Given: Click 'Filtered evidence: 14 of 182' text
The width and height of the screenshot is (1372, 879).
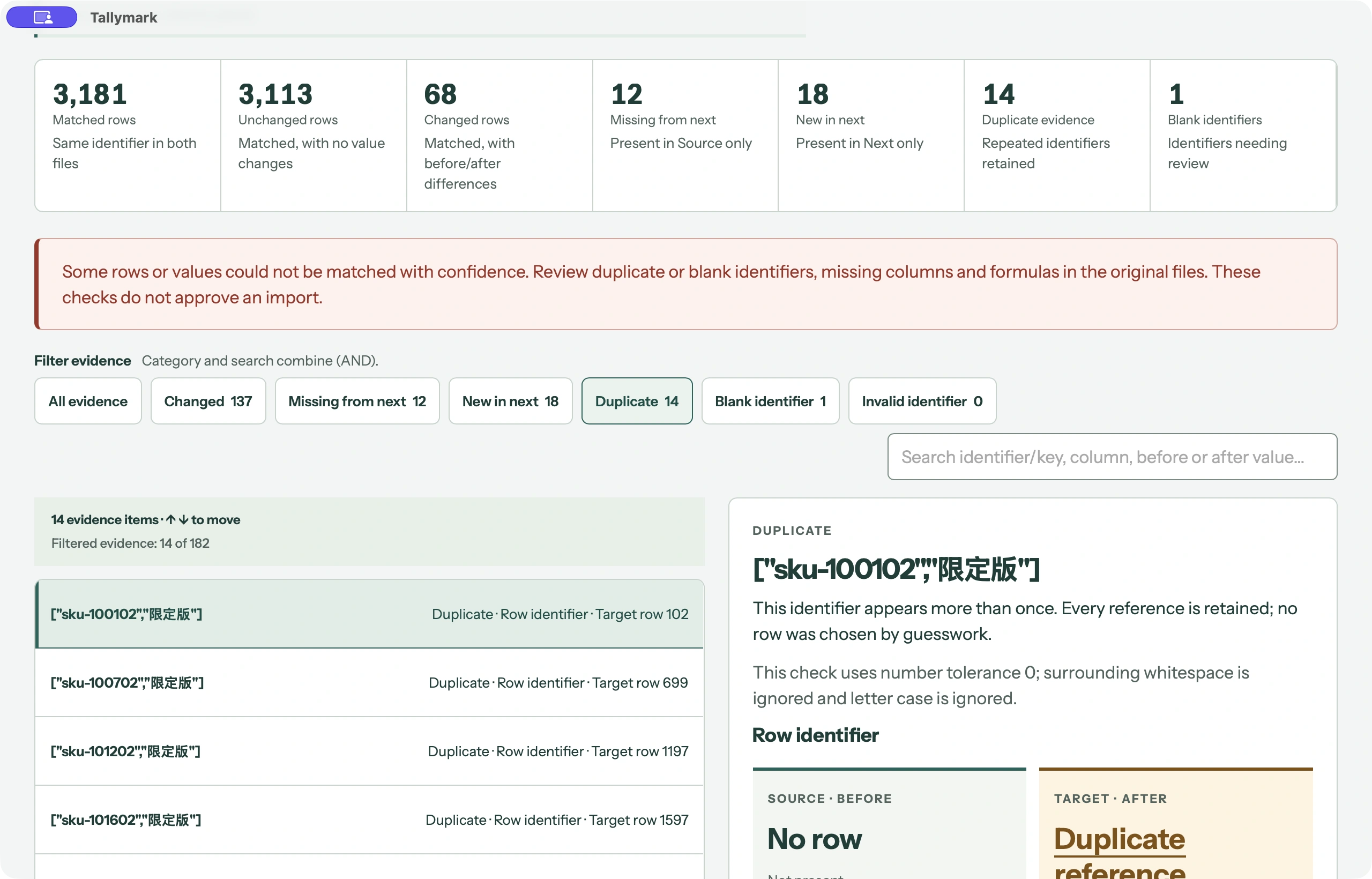Looking at the screenshot, I should click(130, 543).
